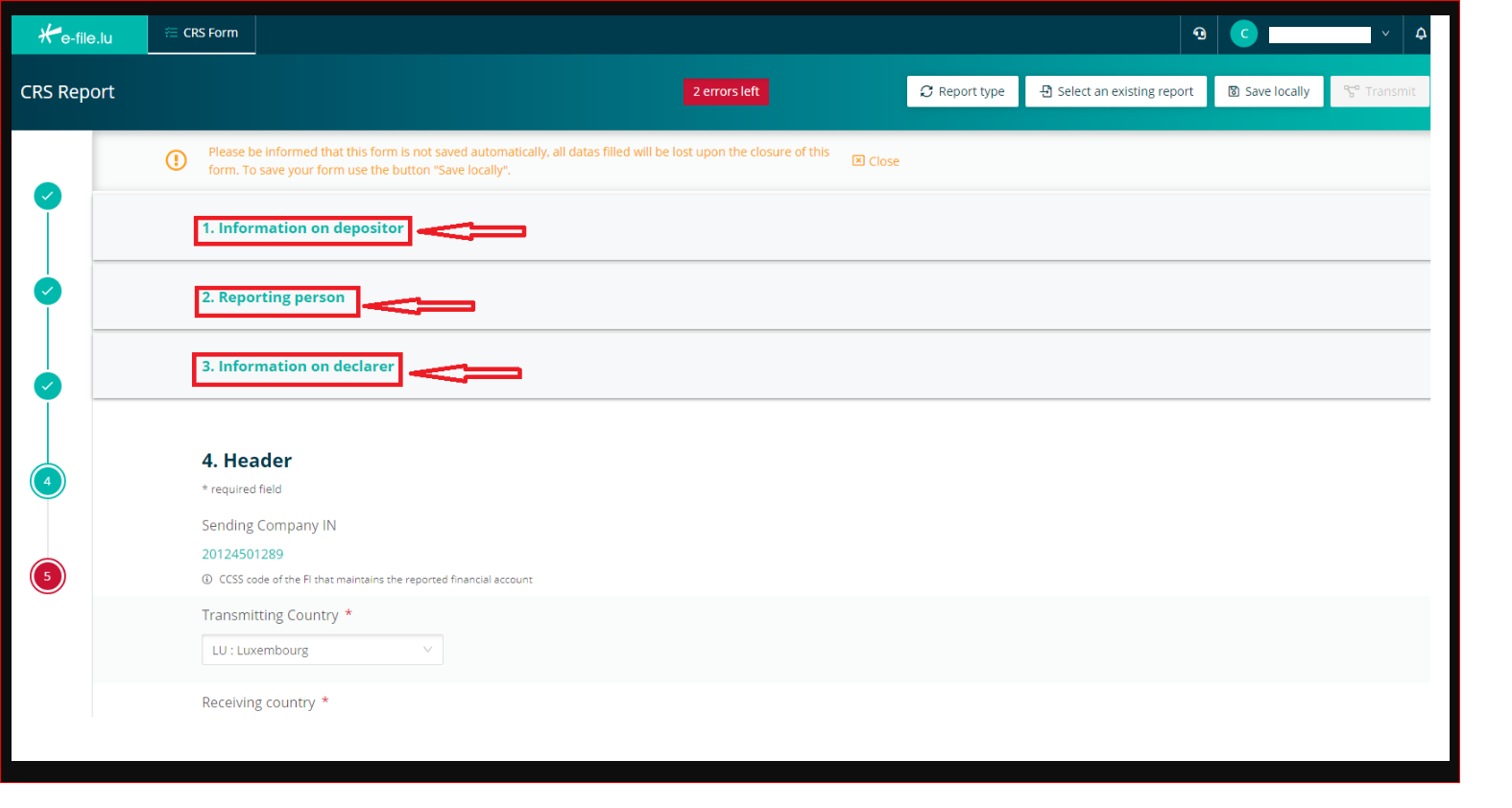Click the Report type button
1512x808 pixels.
click(962, 91)
